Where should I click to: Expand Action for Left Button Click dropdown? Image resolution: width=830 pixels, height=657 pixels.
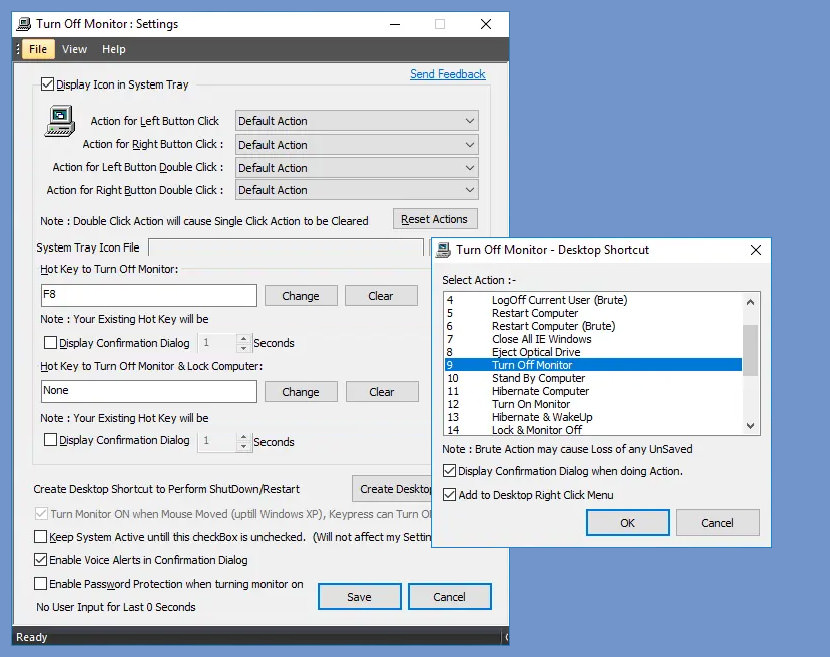pyautogui.click(x=357, y=121)
